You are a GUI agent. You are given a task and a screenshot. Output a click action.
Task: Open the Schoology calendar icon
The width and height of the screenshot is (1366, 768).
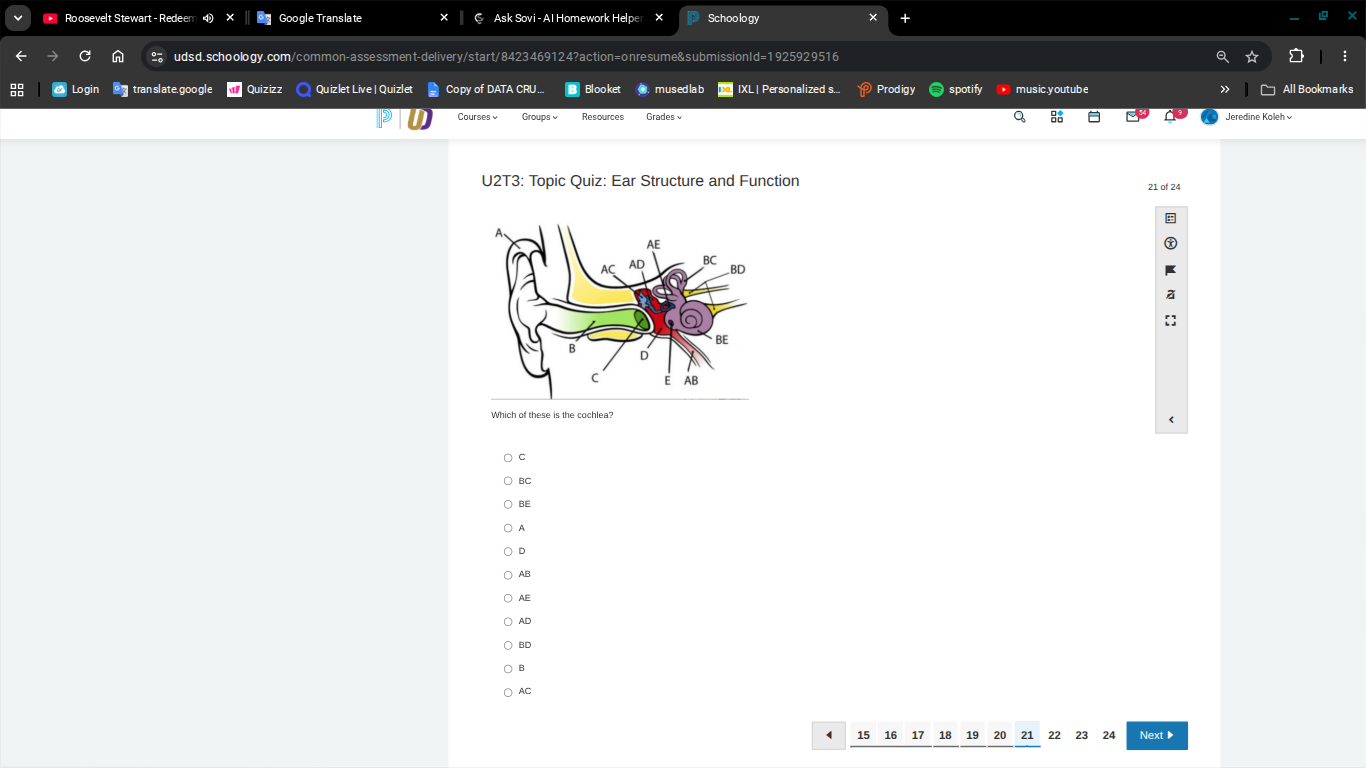(1094, 117)
